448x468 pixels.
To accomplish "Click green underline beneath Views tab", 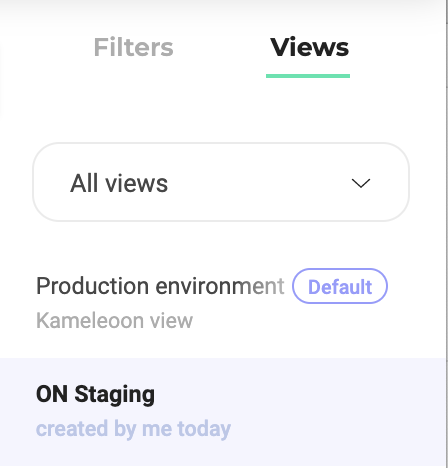I will 308,76.
